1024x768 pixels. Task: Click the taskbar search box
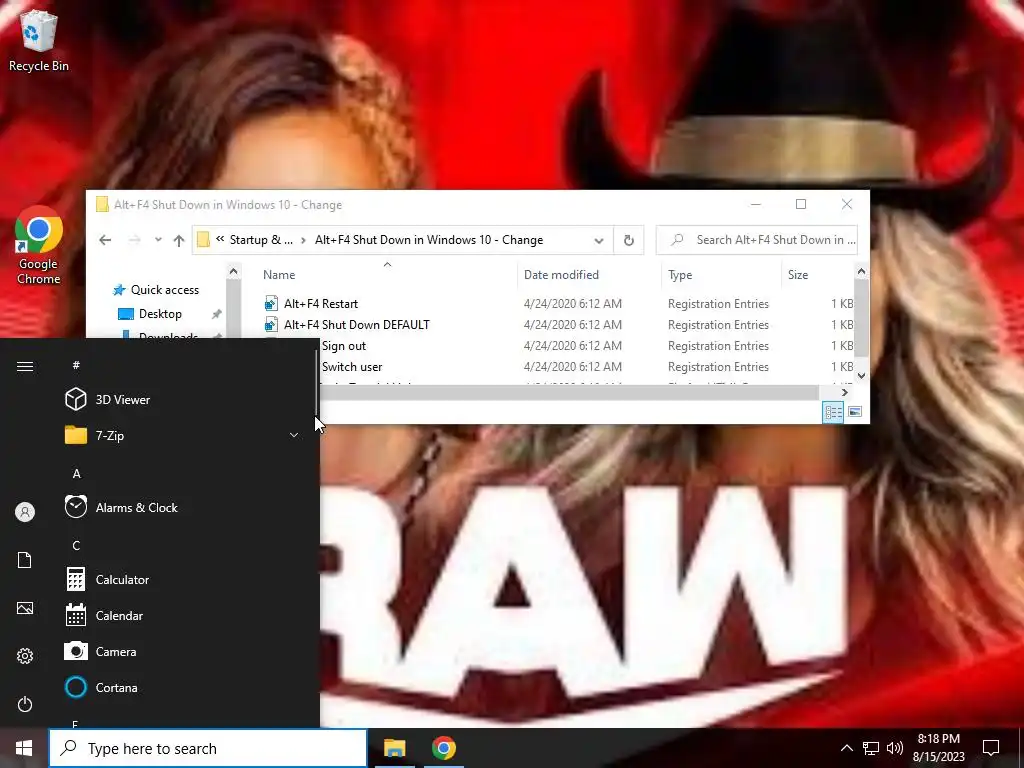tap(208, 748)
